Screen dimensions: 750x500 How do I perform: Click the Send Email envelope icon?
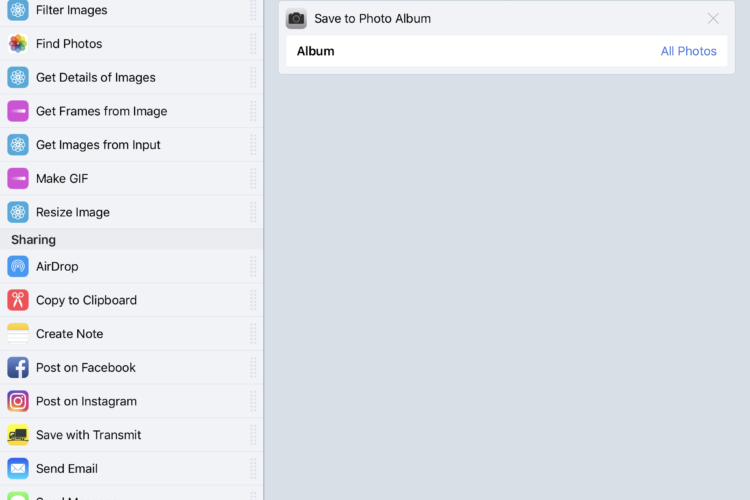[x=18, y=468]
